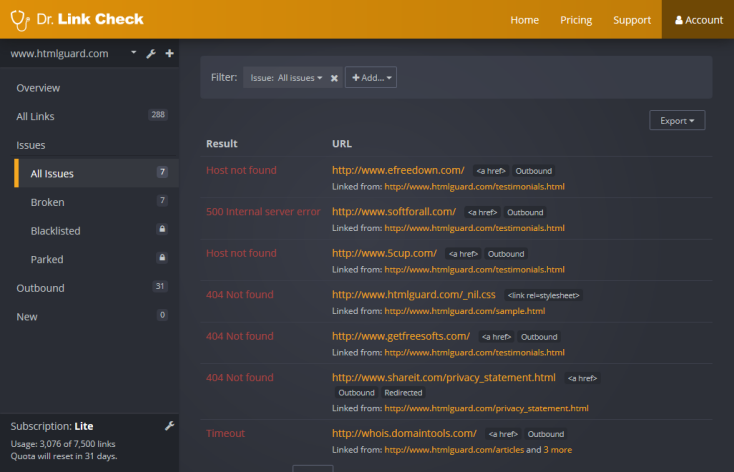
Task: Open link http://www.getfreesofts.com/
Action: coord(401,336)
